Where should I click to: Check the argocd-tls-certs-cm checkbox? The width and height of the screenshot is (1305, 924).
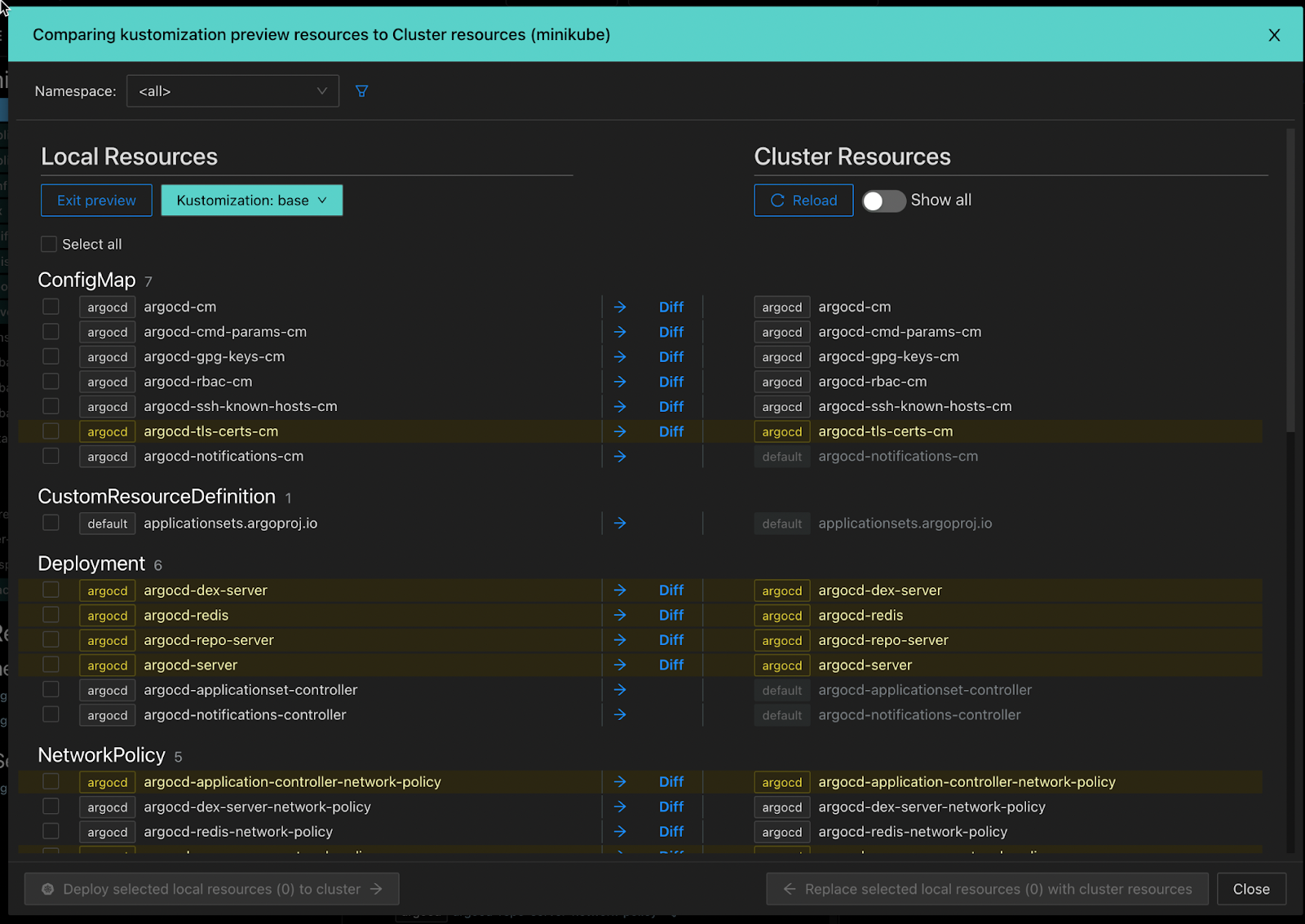click(51, 431)
